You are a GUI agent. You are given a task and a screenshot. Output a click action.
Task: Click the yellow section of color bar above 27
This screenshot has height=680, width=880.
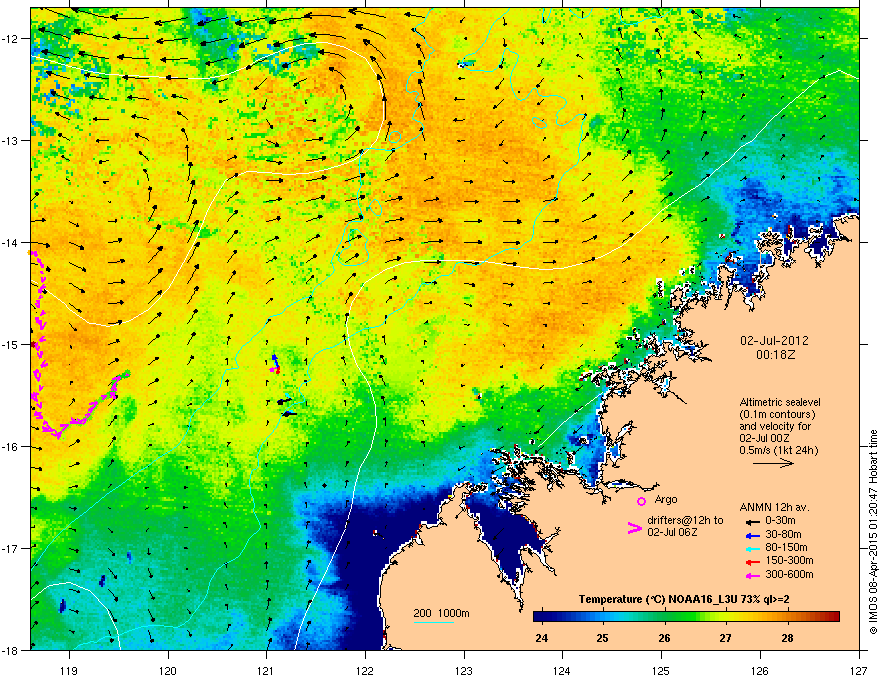(726, 617)
